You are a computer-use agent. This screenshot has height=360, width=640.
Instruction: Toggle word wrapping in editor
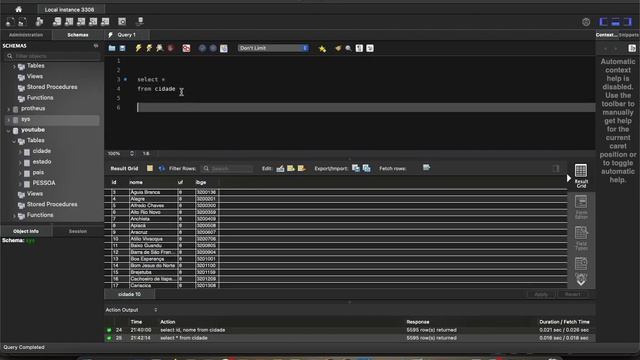pyautogui.click(x=370, y=48)
